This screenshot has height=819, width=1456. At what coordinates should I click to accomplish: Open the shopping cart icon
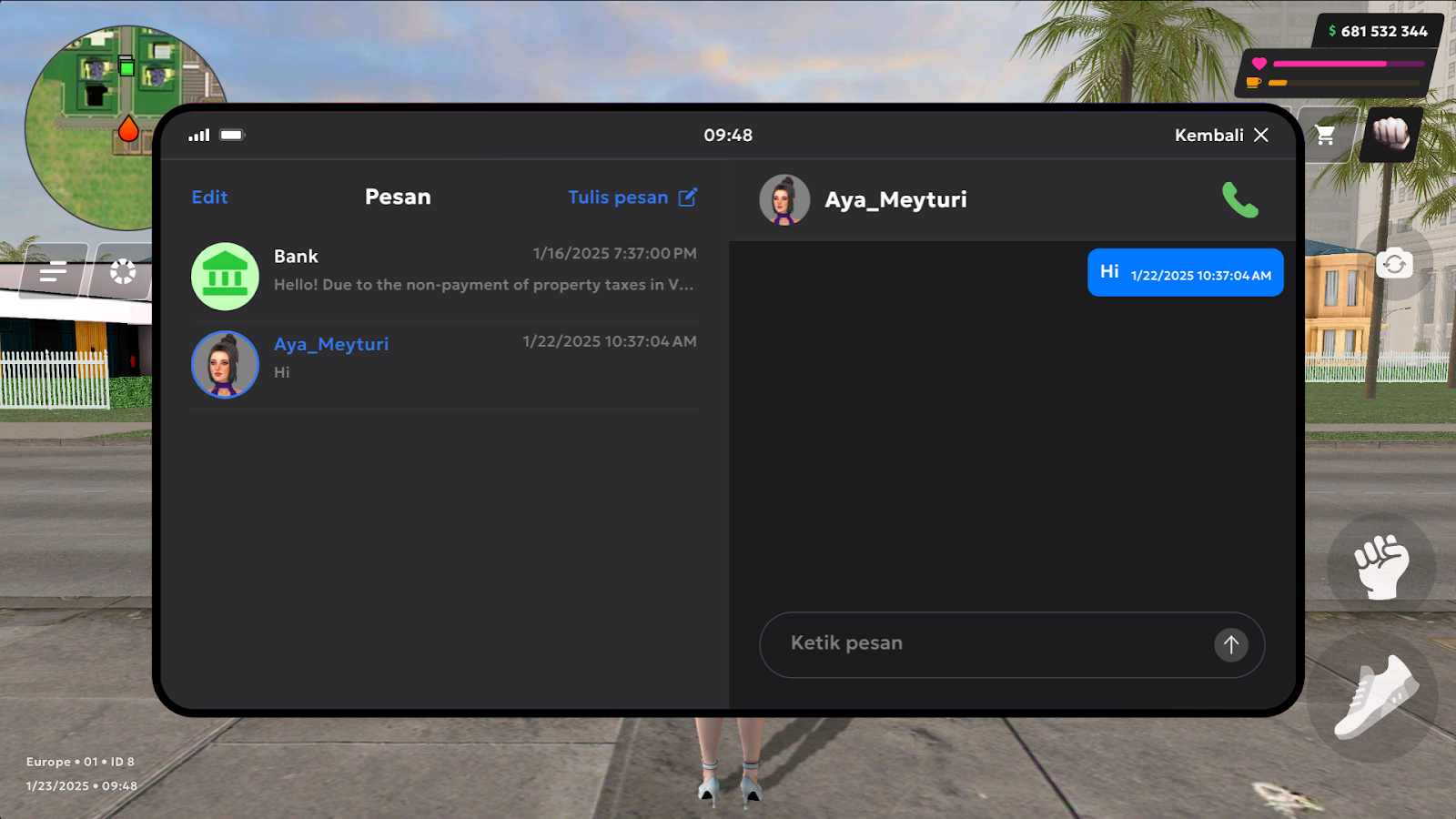click(x=1326, y=136)
